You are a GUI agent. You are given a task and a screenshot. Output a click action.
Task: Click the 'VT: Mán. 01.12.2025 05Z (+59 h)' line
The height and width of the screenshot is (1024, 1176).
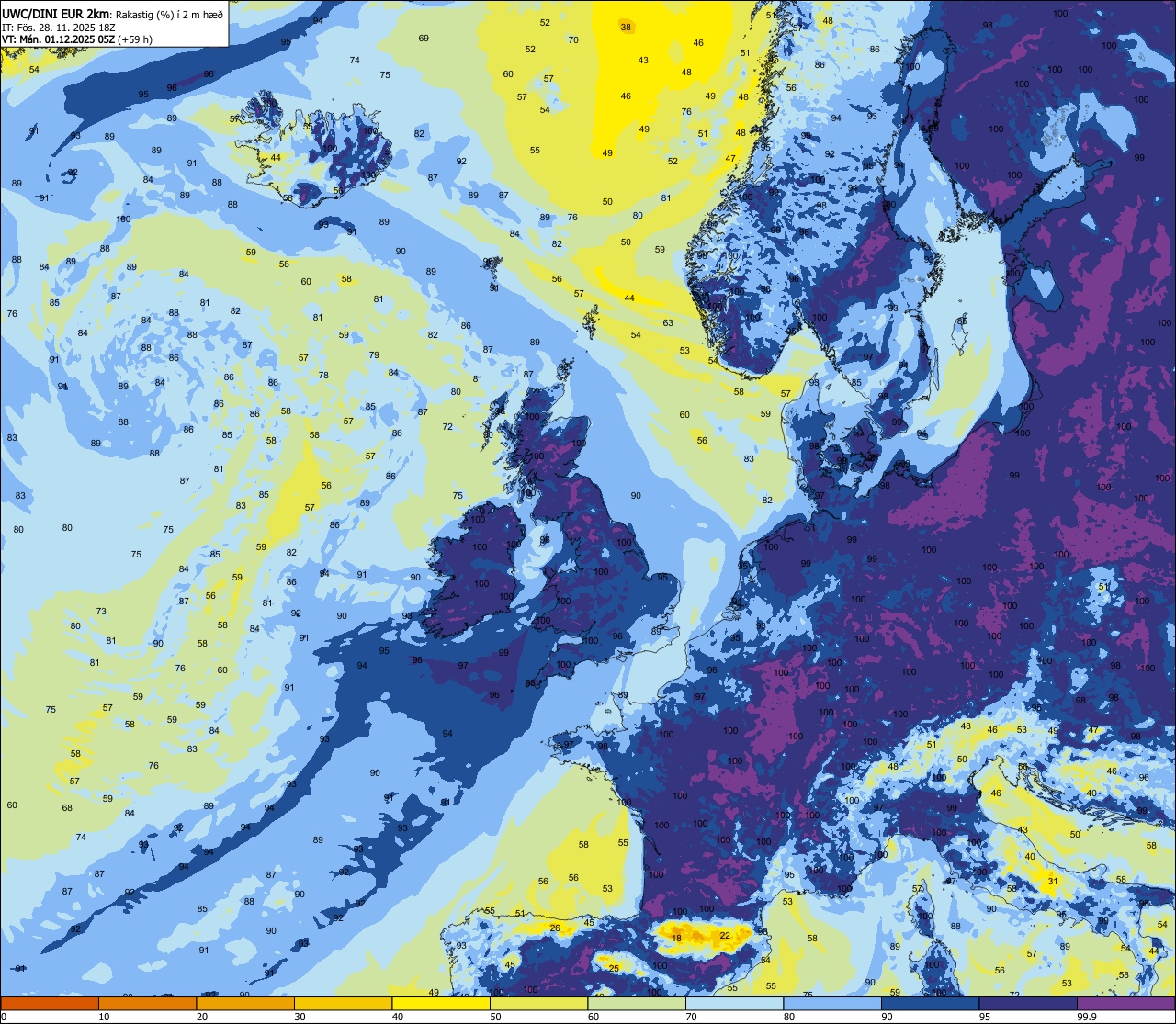click(77, 39)
